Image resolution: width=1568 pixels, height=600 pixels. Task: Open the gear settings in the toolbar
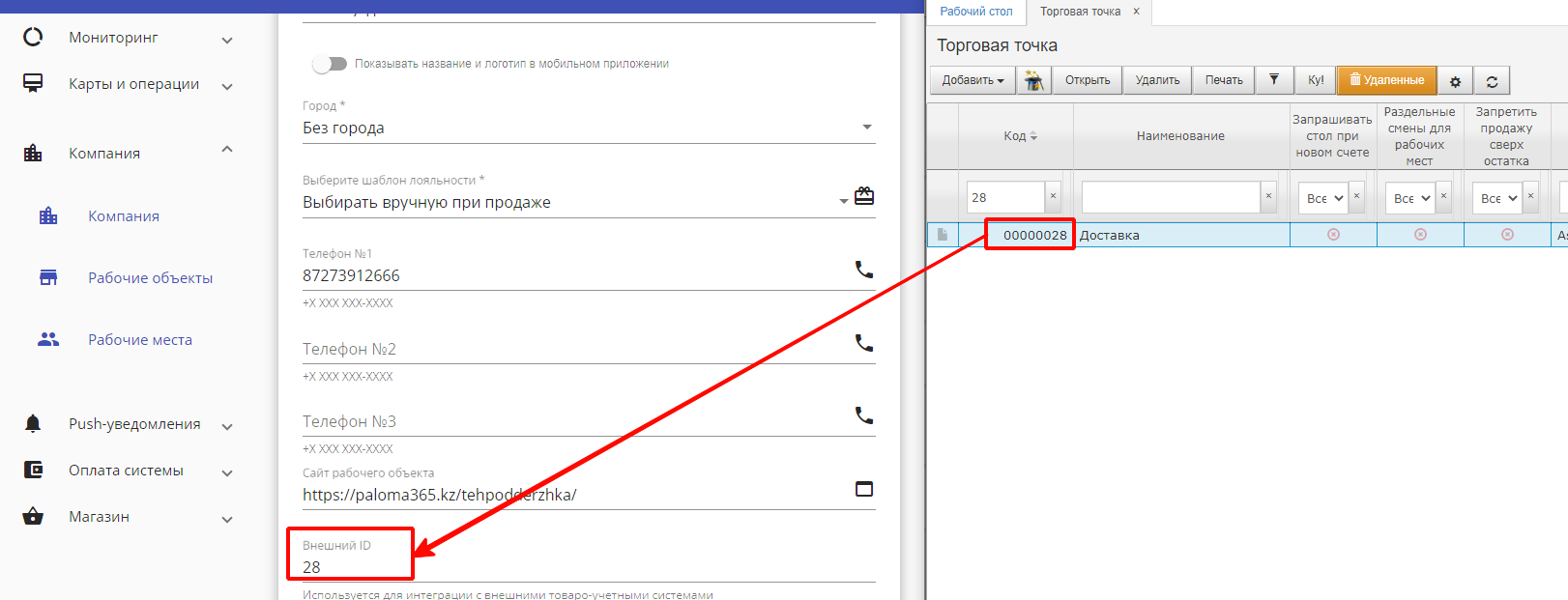[1455, 81]
